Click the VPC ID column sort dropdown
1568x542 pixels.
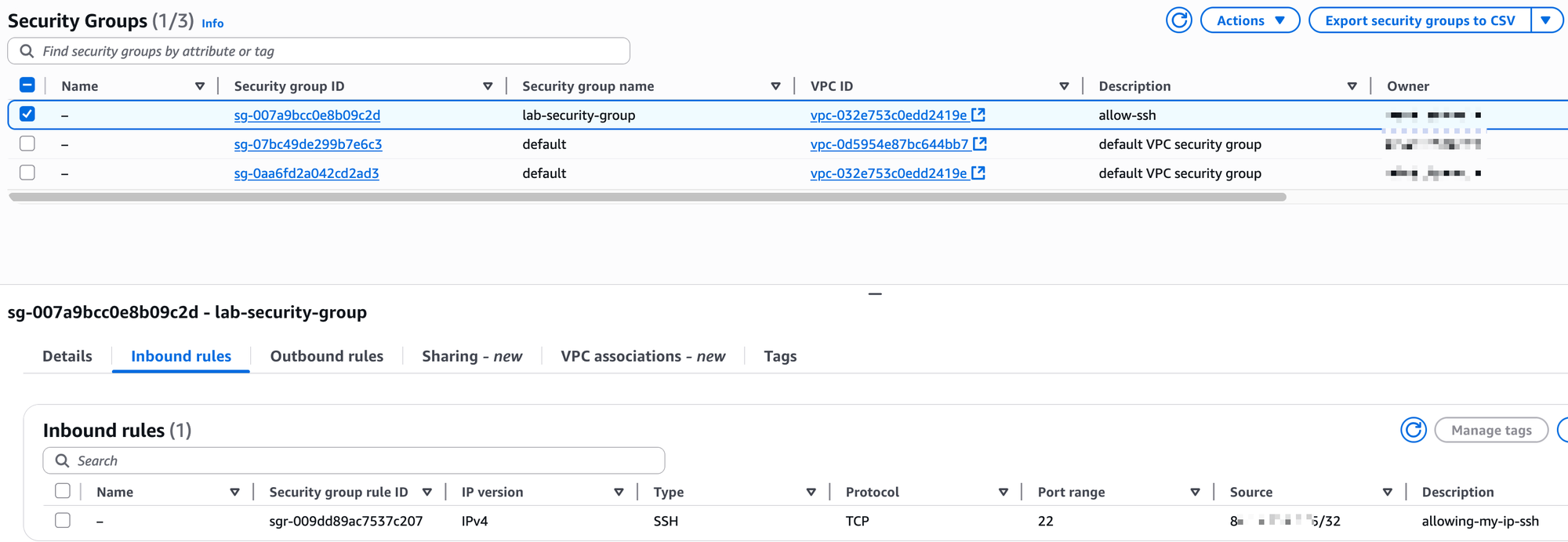(1064, 86)
